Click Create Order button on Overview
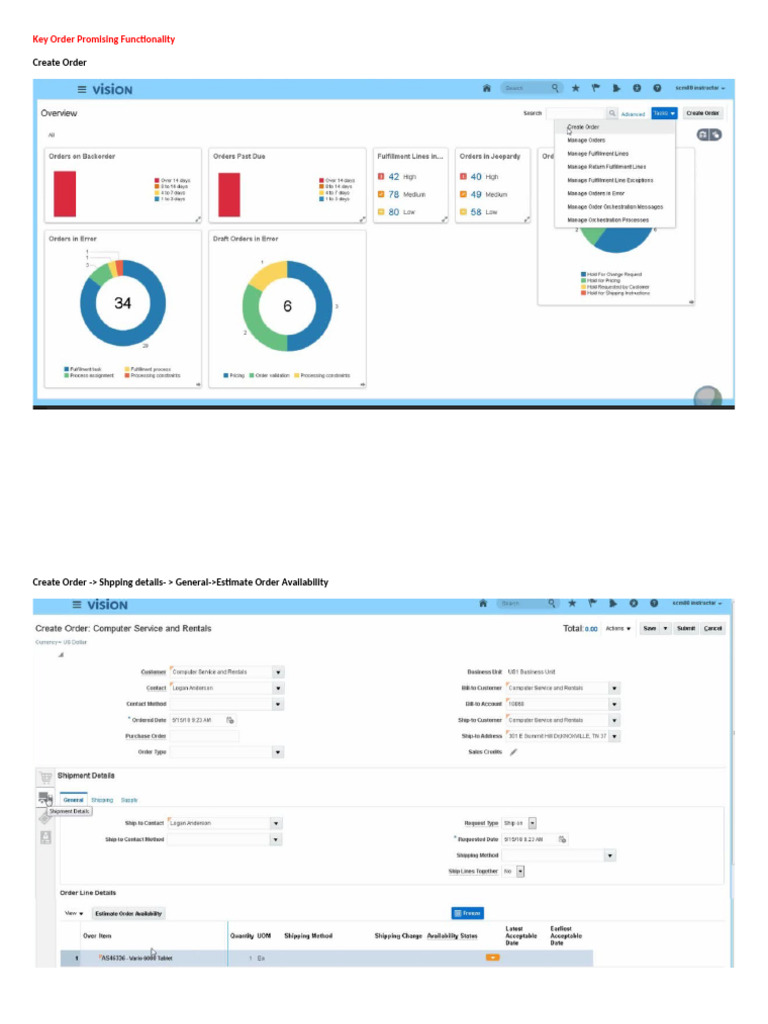 coord(703,114)
